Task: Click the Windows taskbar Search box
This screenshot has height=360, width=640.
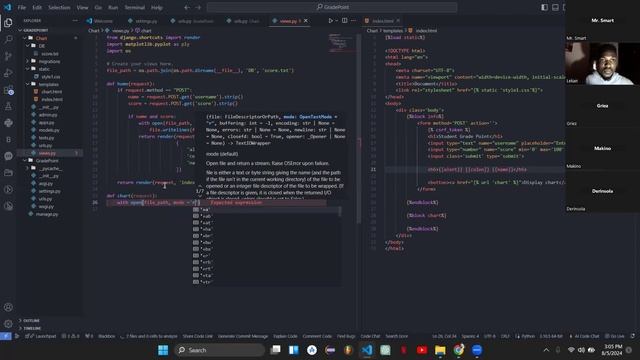Action: pyautogui.click(x=219, y=350)
